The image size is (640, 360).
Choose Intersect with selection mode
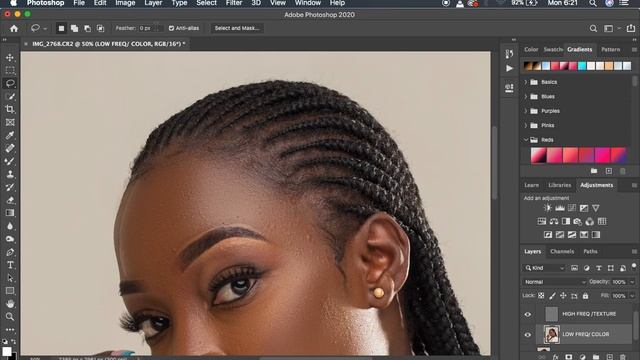click(x=100, y=28)
